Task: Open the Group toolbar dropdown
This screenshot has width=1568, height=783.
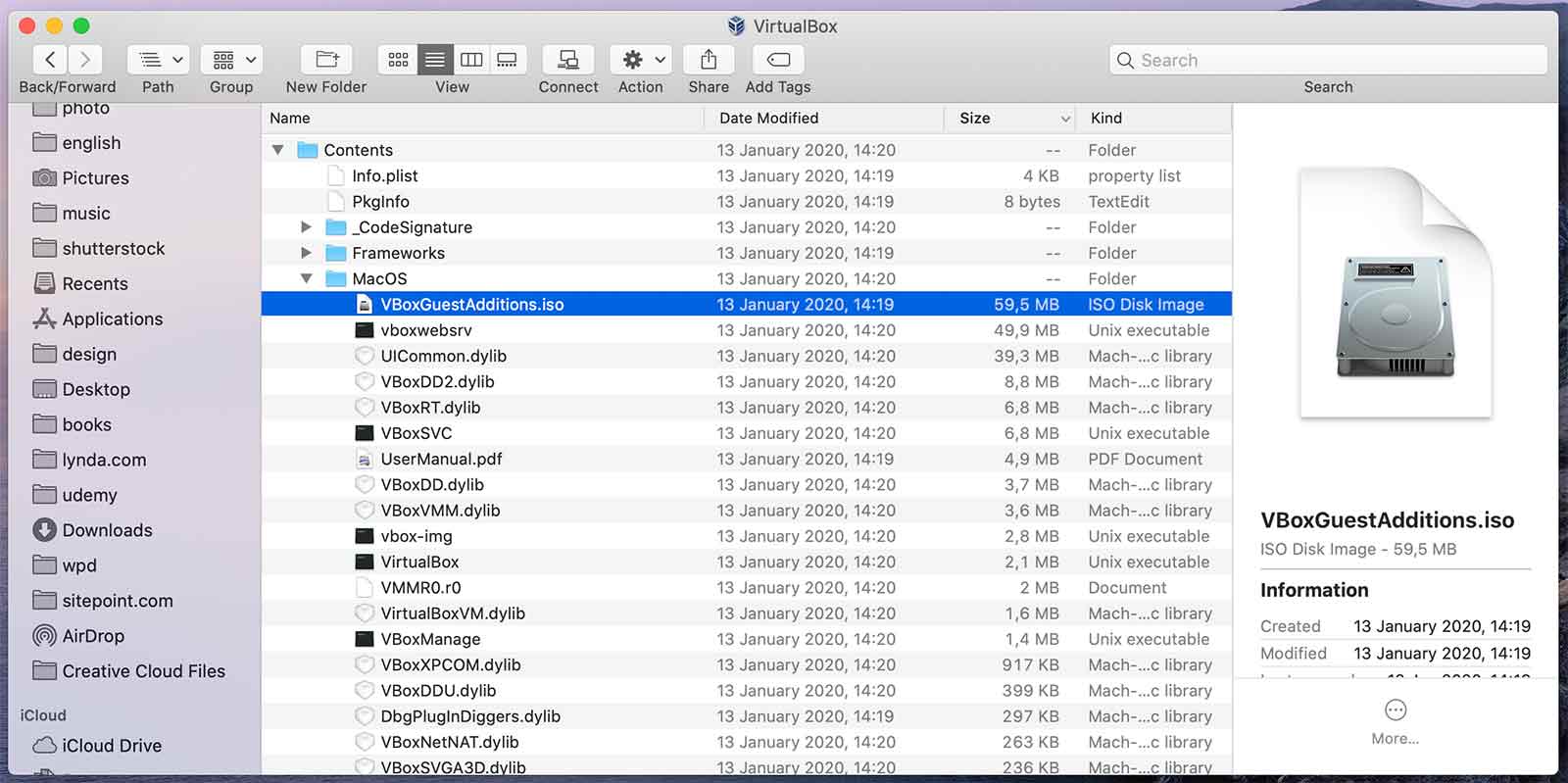Action: coord(231,60)
